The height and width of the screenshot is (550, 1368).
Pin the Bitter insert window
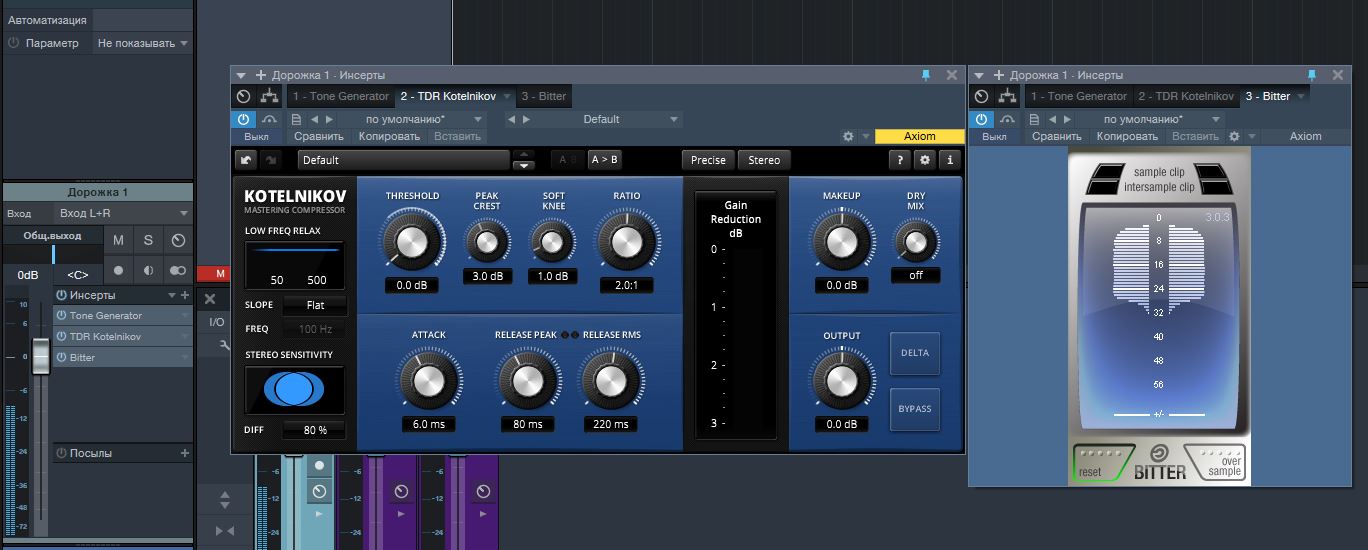click(x=1312, y=75)
